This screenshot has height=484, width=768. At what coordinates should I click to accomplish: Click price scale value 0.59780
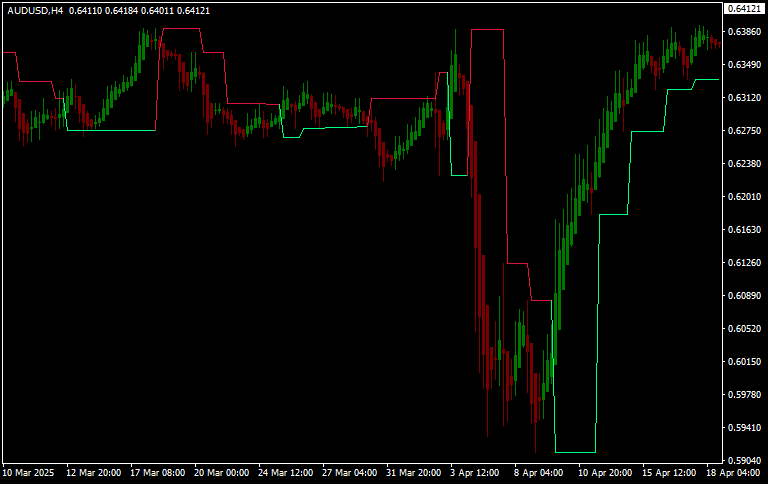click(x=744, y=394)
